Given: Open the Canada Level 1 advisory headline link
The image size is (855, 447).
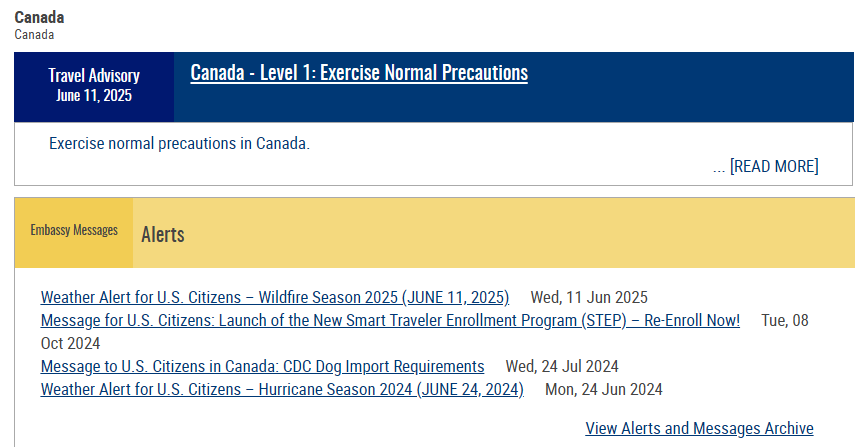Looking at the screenshot, I should [x=359, y=73].
